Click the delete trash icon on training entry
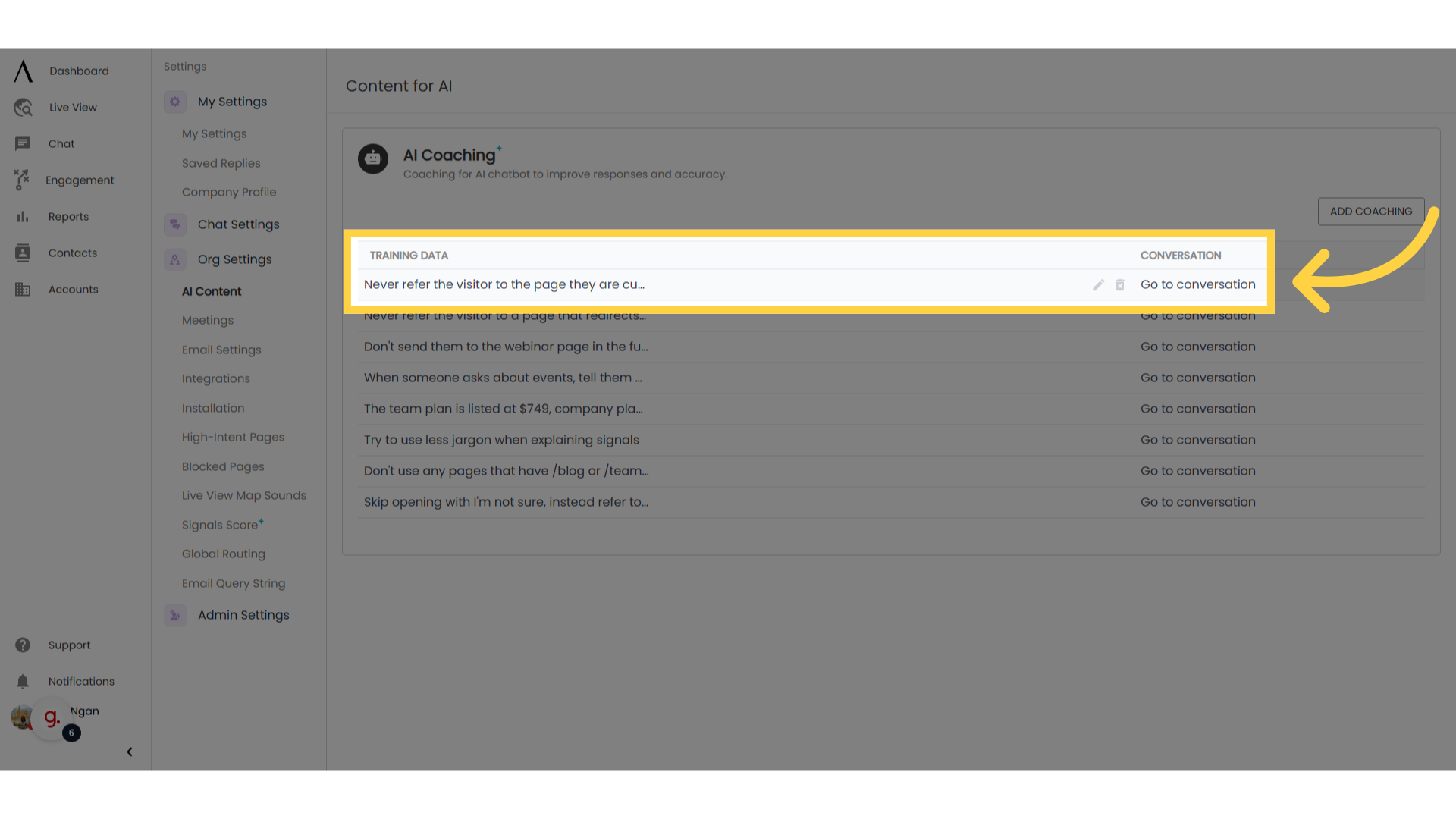Image resolution: width=1456 pixels, height=819 pixels. 1120,284
